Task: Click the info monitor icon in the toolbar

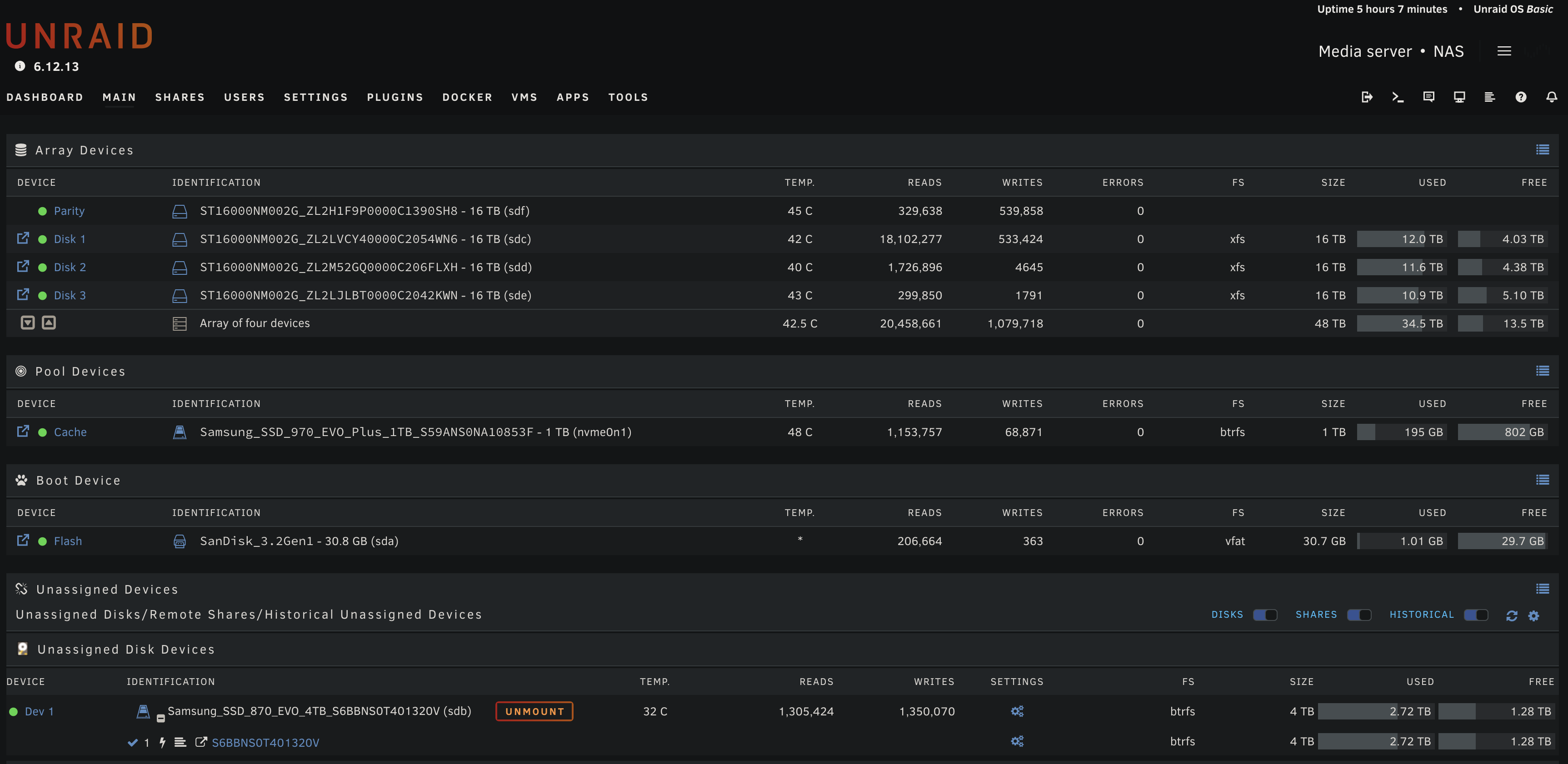Action: coord(1459,97)
